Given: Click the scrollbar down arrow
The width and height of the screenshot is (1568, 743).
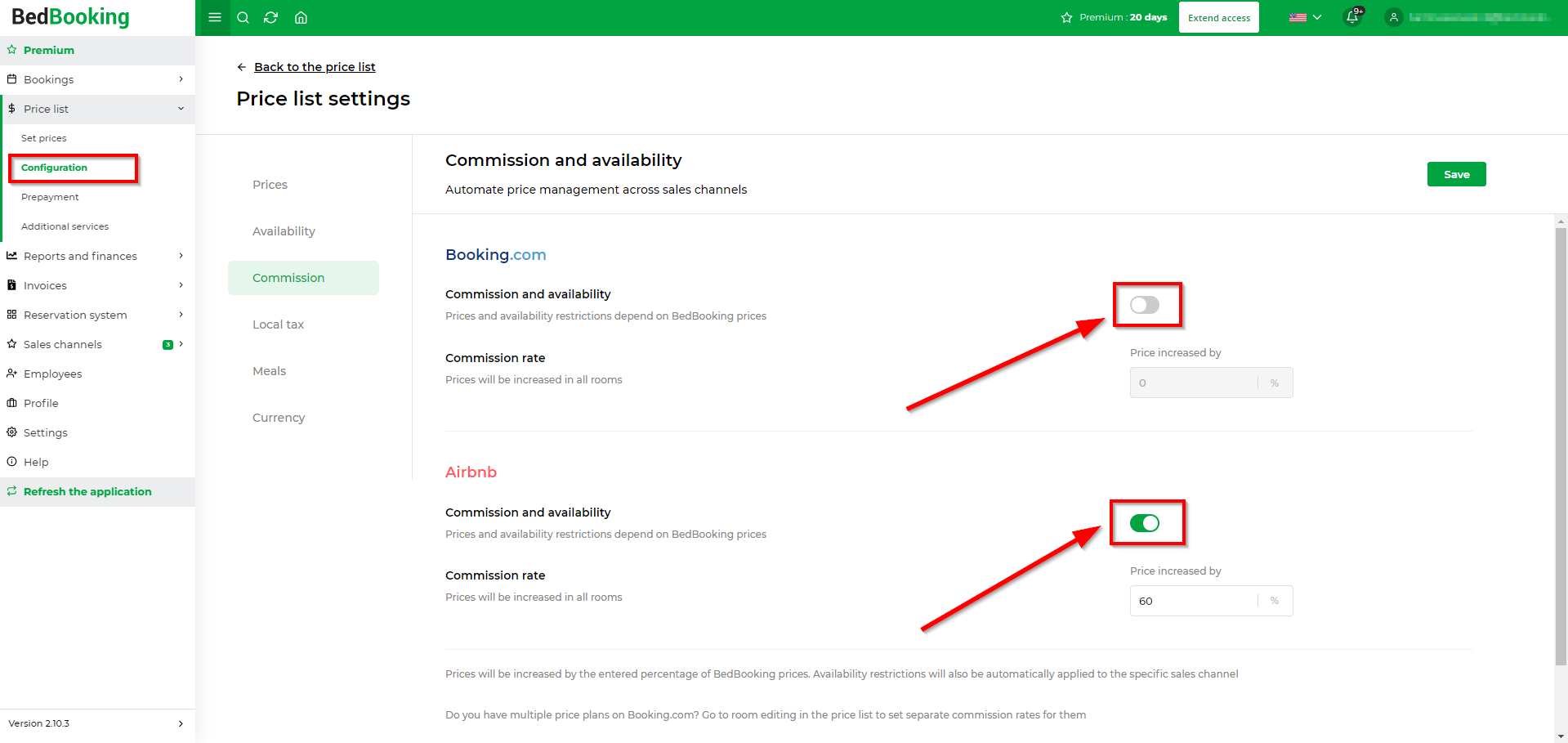Looking at the screenshot, I should pos(1561,736).
